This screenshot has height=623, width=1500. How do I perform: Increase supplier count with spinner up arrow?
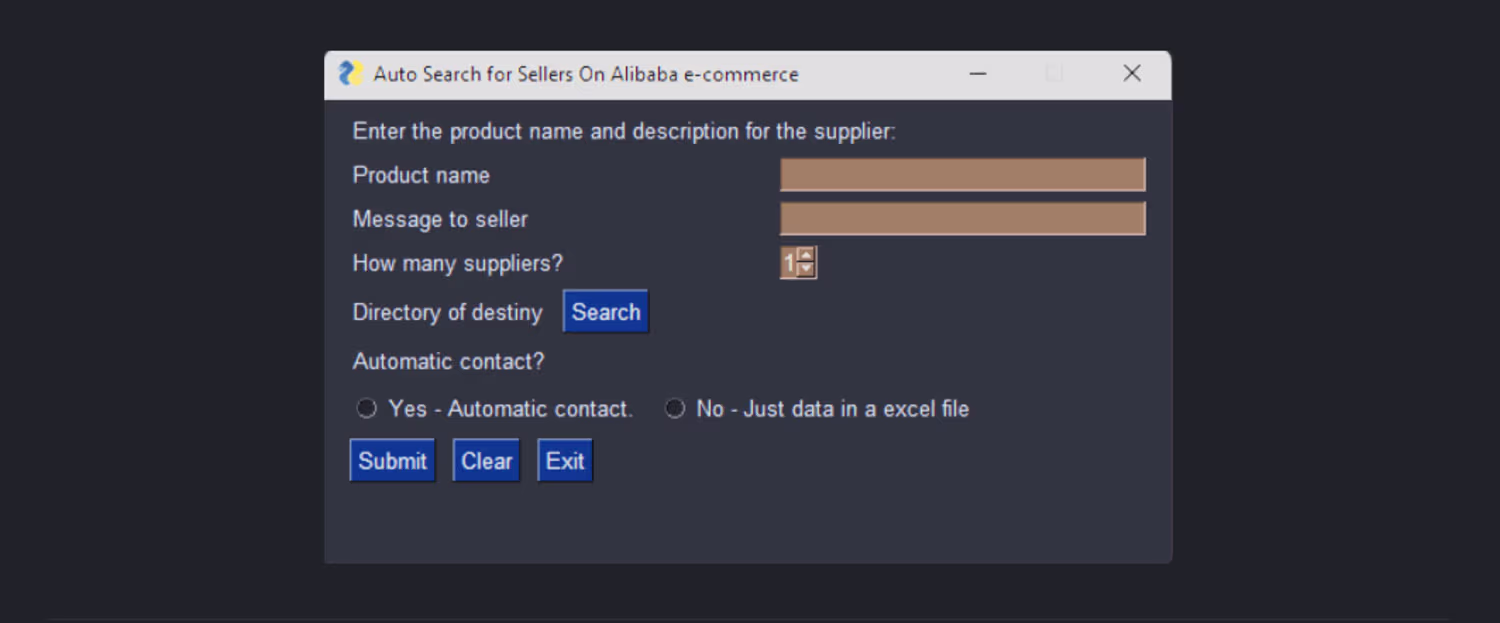[x=807, y=256]
